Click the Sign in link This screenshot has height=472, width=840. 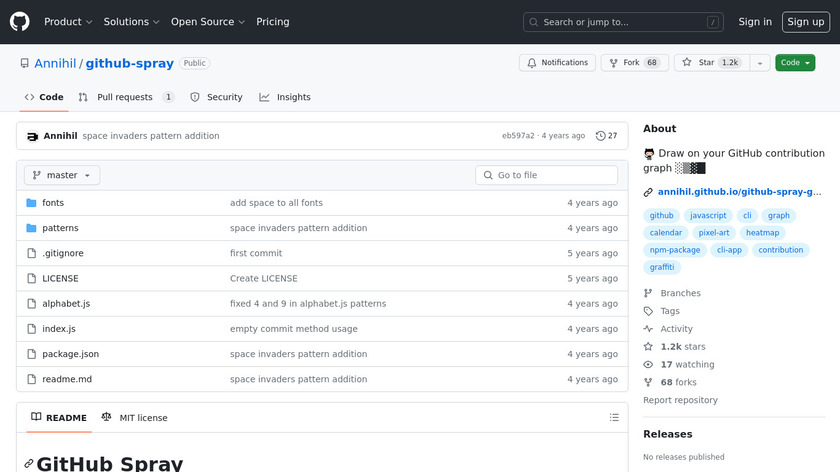coord(755,22)
